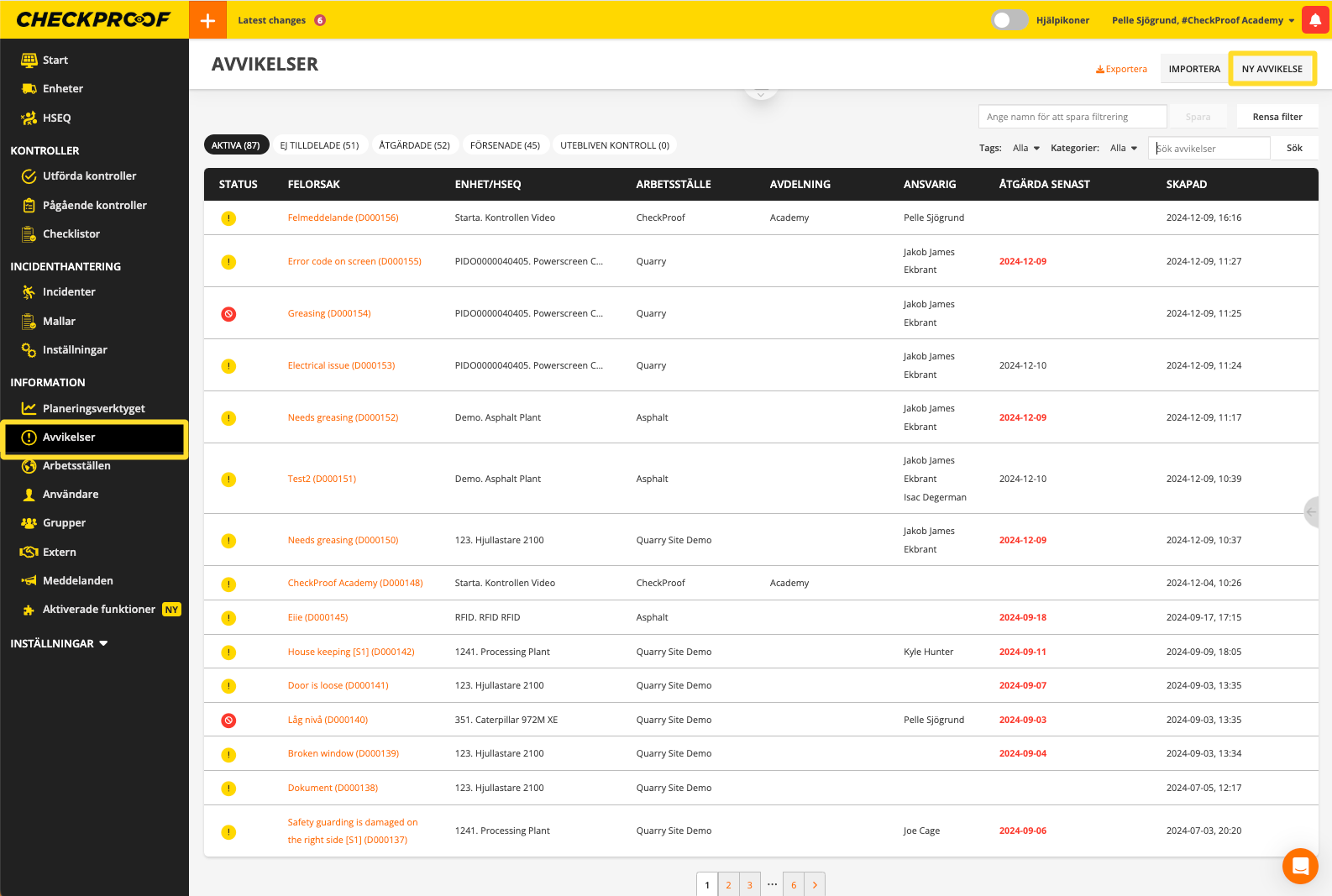Click the Sök avvikelser search field

coord(1208,149)
